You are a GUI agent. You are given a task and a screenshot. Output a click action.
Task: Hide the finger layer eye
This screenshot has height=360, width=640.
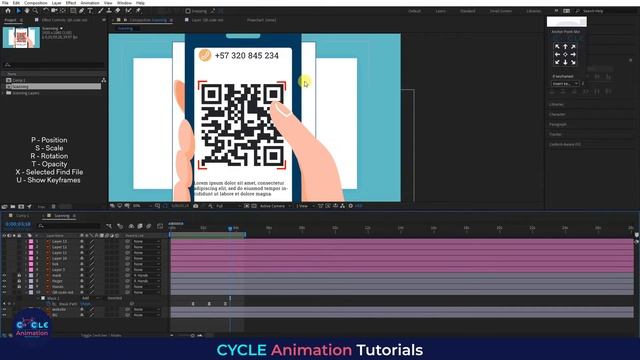coord(4,281)
